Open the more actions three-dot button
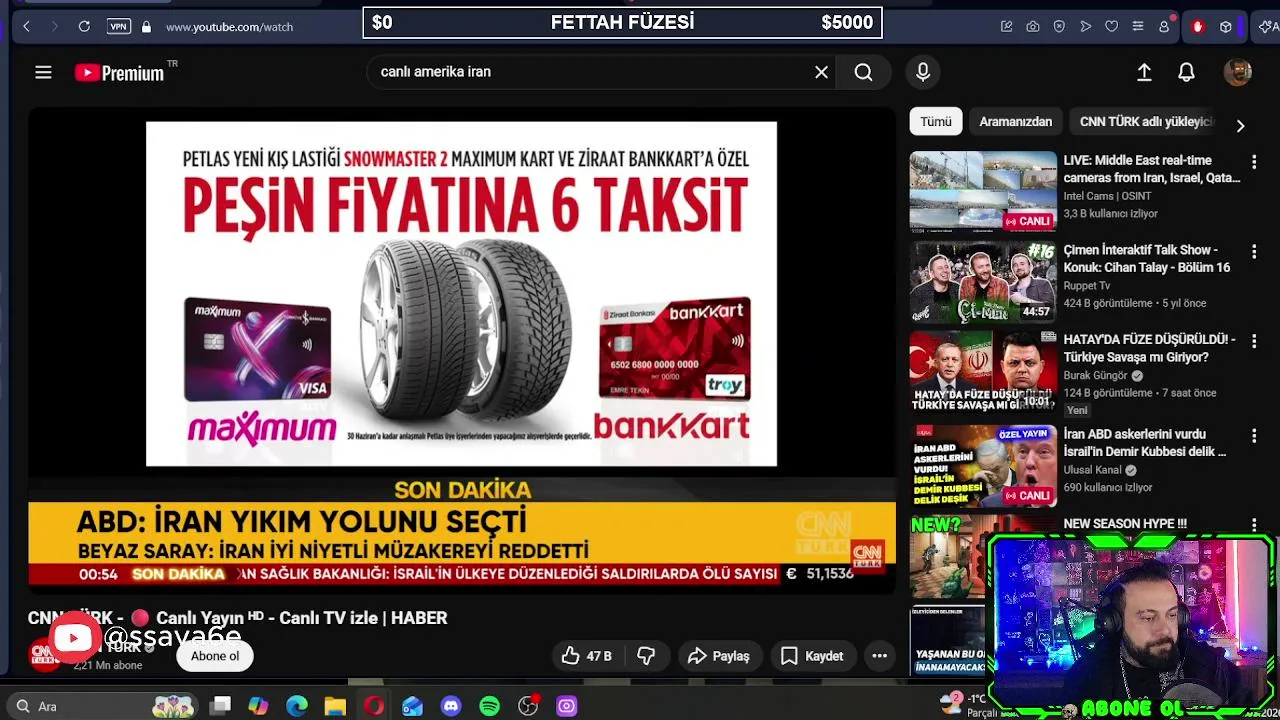The image size is (1280, 720). [x=880, y=656]
